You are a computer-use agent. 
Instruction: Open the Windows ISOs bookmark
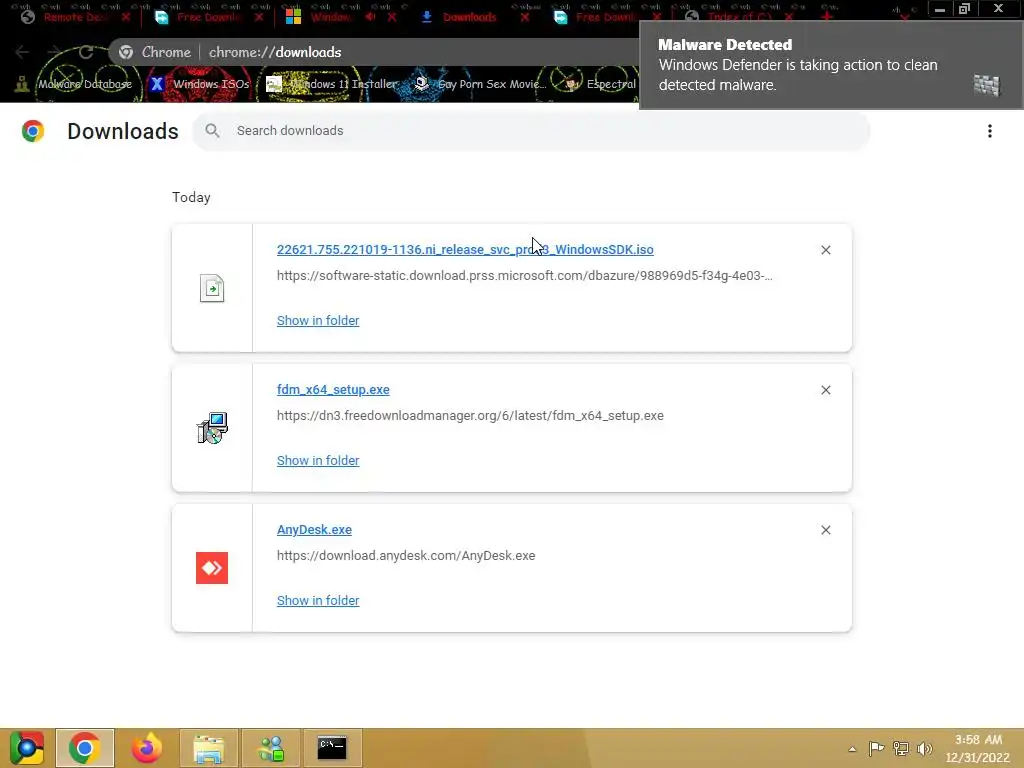coord(200,84)
